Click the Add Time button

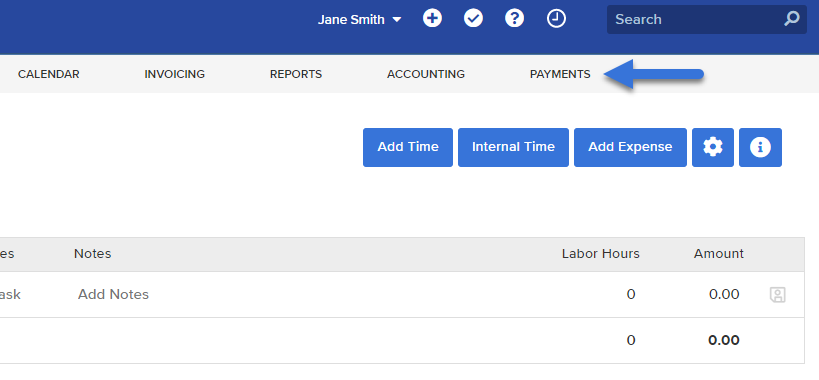408,147
